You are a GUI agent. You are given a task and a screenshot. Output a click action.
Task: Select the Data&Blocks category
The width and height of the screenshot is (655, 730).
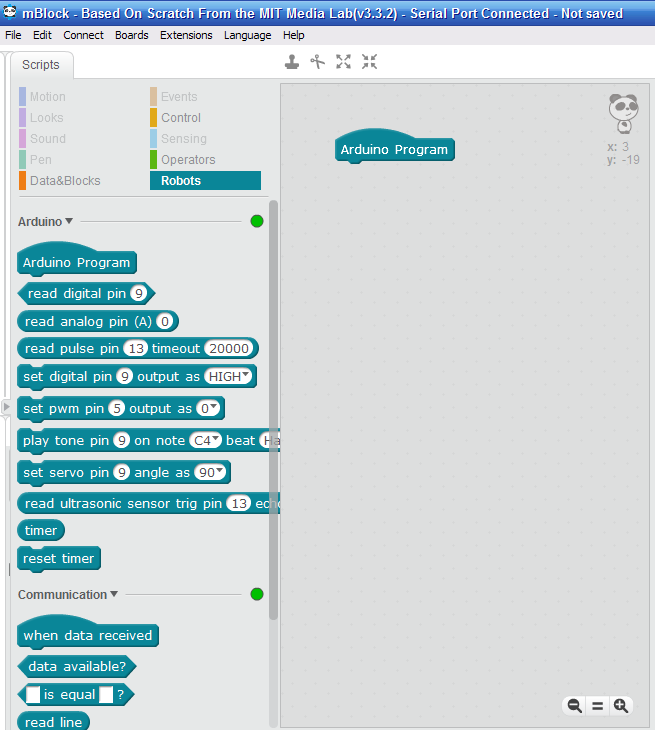click(65, 181)
